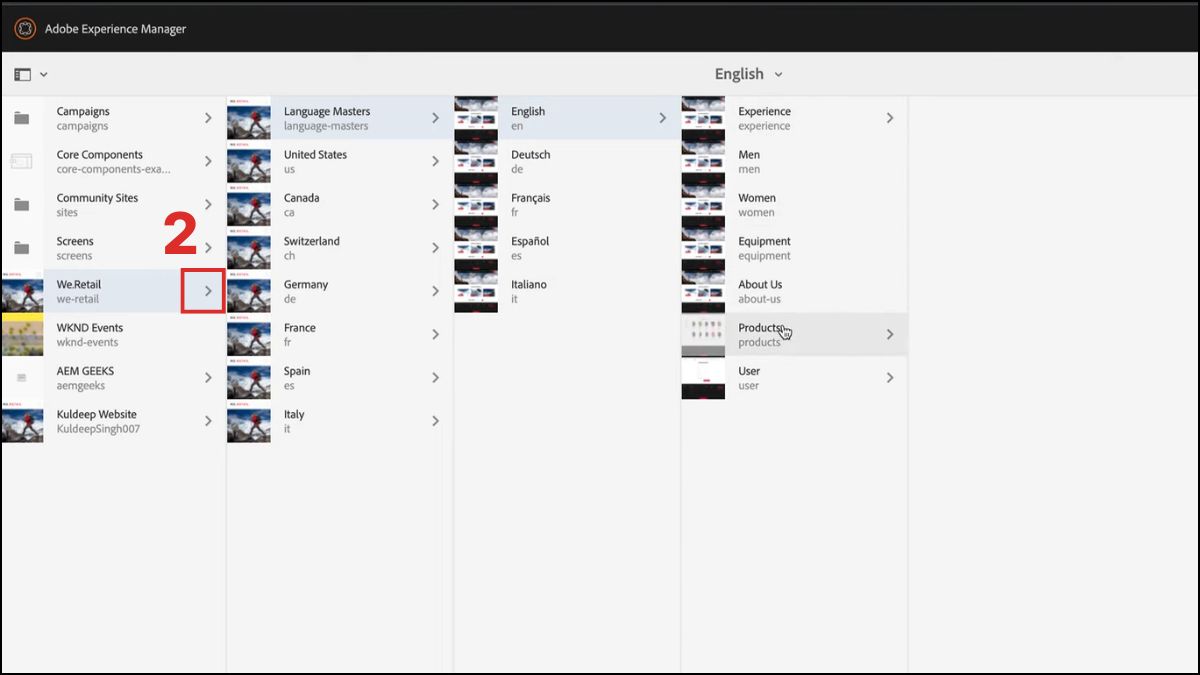Click the Italiano language row
Viewport: 1200px width, 675px height.
(x=567, y=291)
